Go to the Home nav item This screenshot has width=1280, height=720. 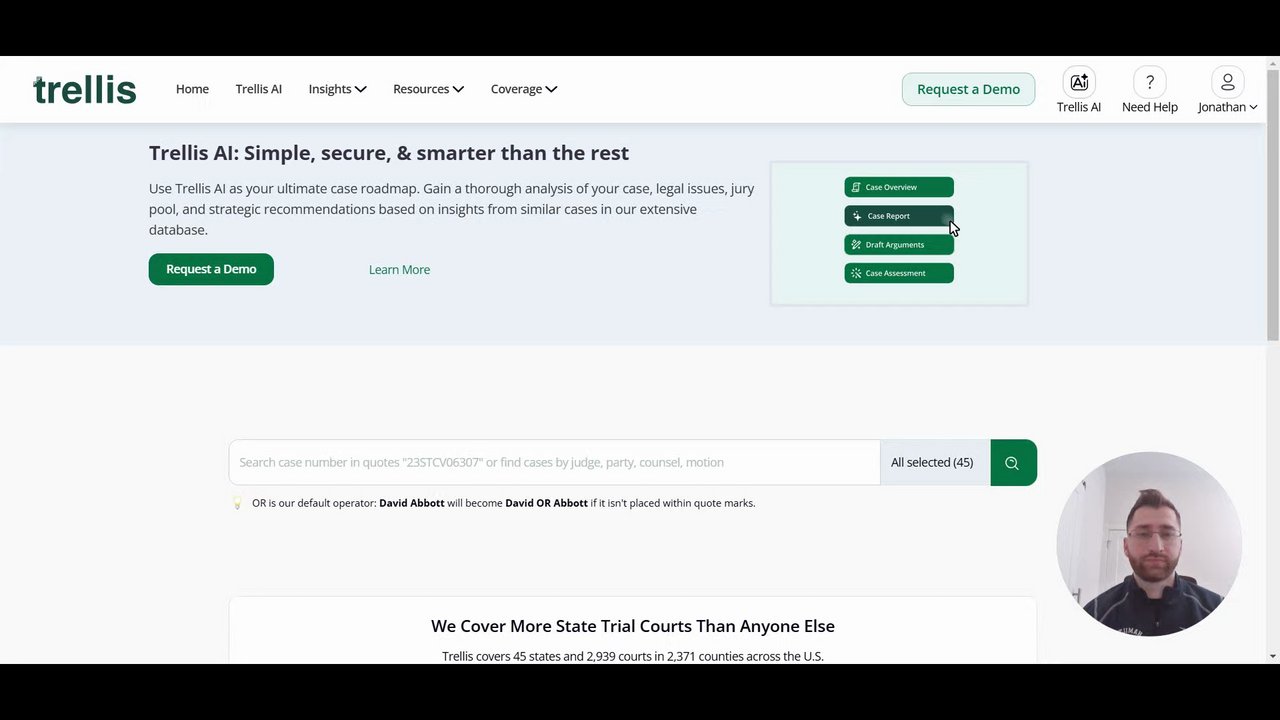coord(192,89)
